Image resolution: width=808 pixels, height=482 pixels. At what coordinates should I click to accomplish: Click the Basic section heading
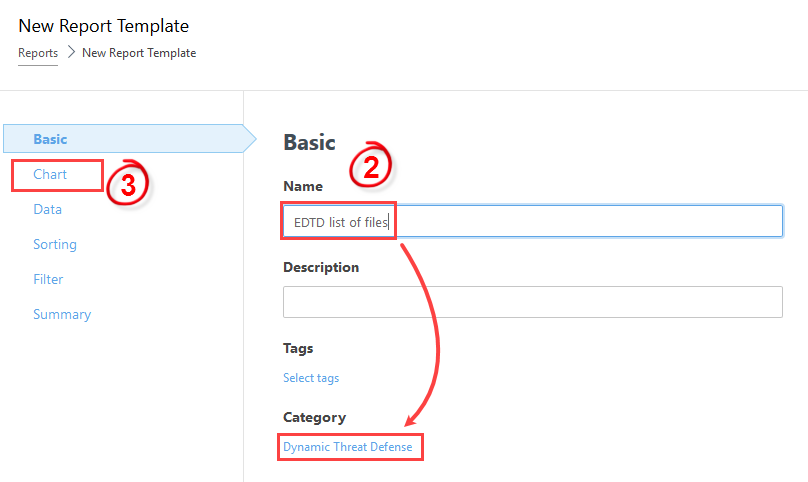click(309, 142)
